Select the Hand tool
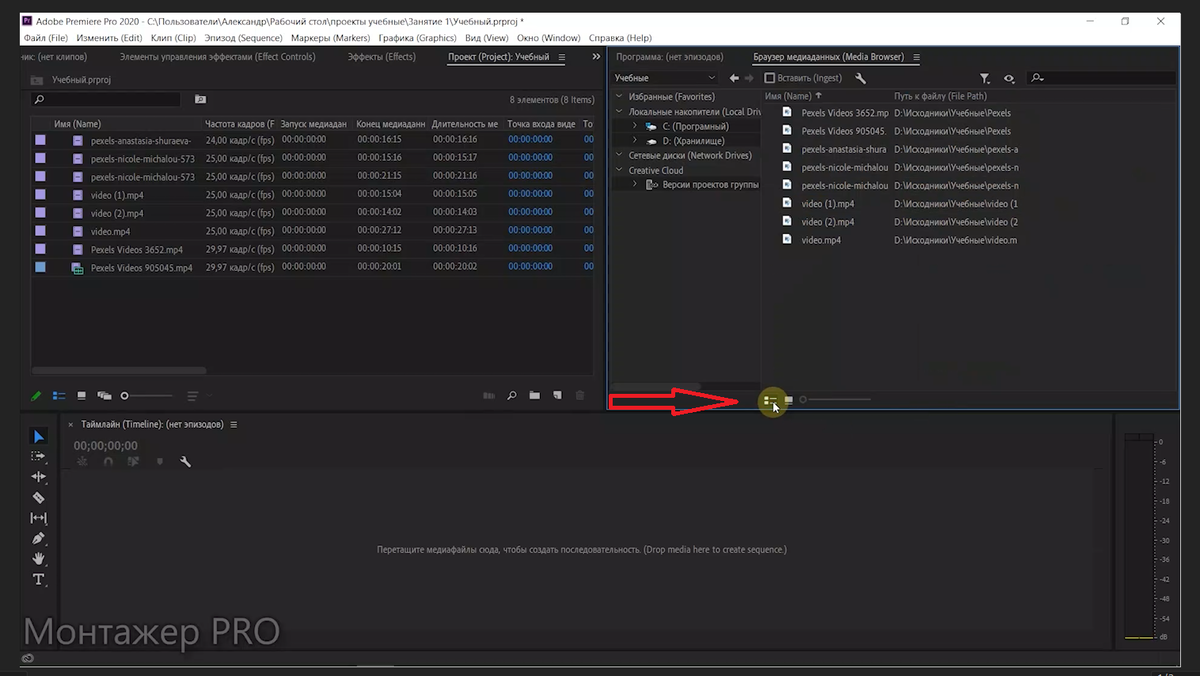This screenshot has height=676, width=1200. 38,558
